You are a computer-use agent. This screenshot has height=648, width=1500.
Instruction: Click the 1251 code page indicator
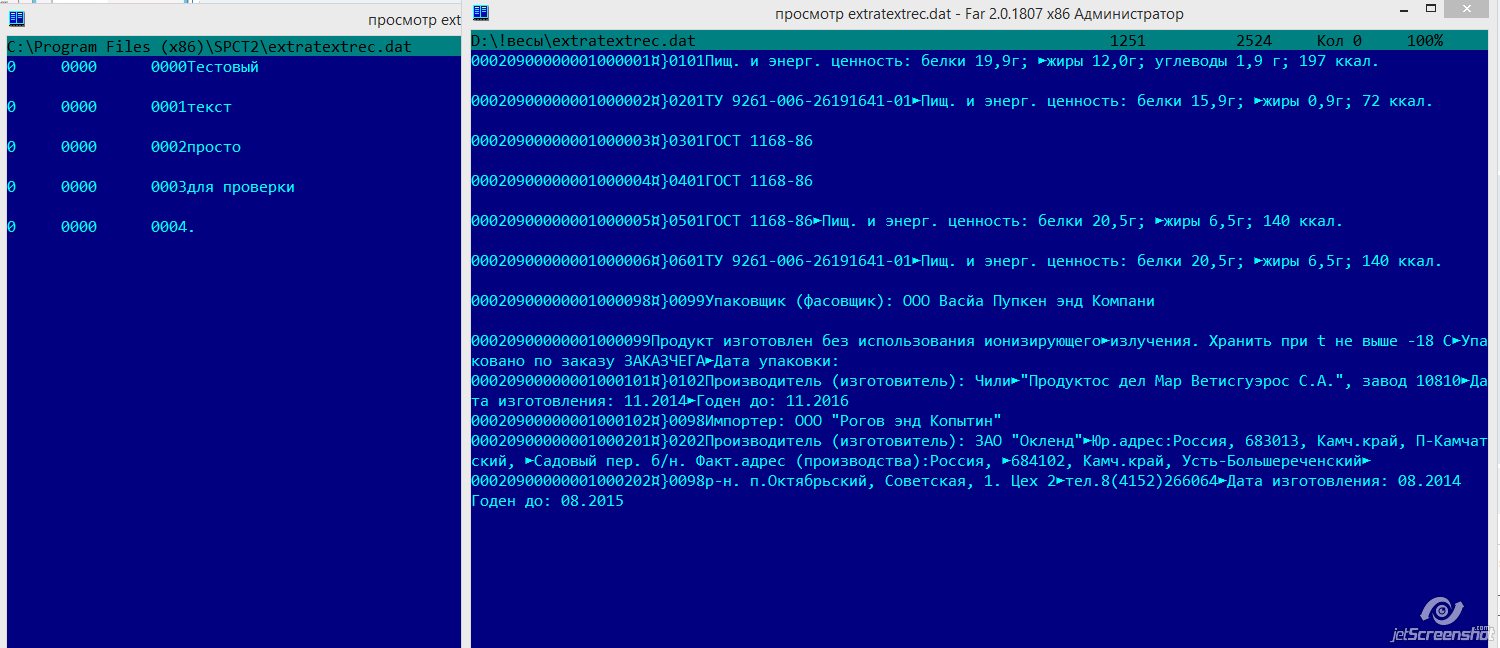point(1127,41)
